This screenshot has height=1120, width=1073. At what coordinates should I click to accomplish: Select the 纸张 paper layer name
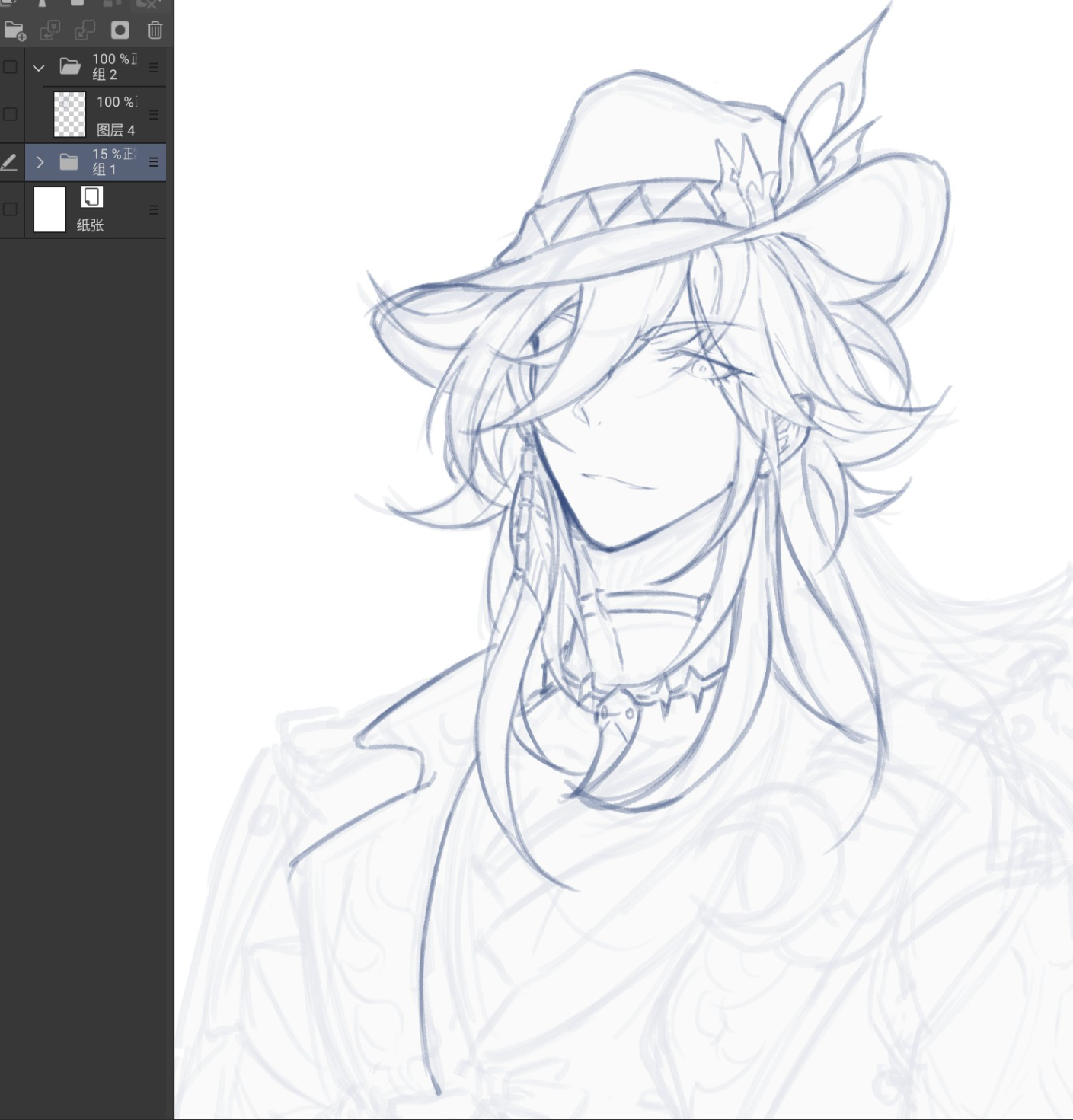90,225
